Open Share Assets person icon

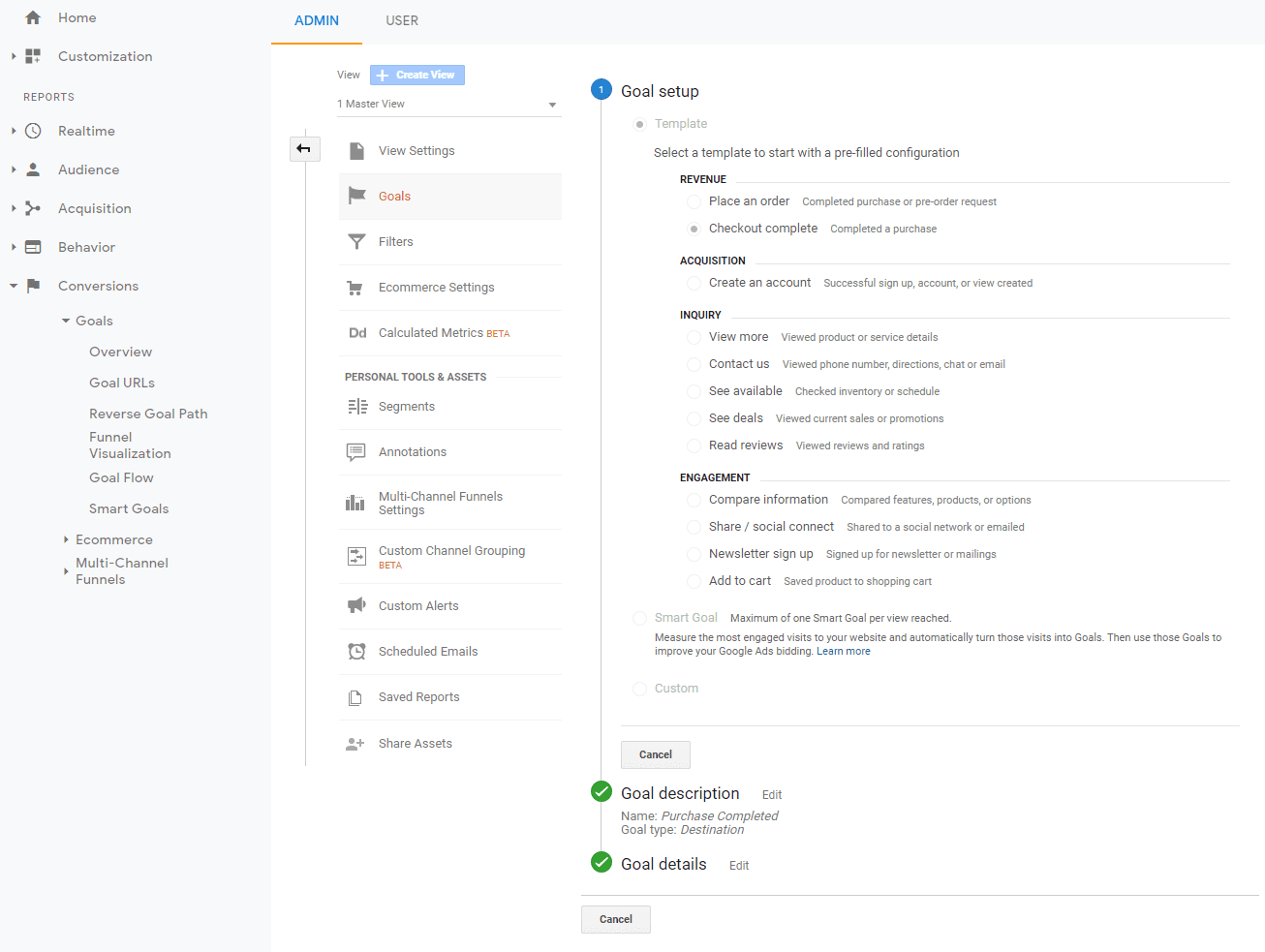[355, 743]
